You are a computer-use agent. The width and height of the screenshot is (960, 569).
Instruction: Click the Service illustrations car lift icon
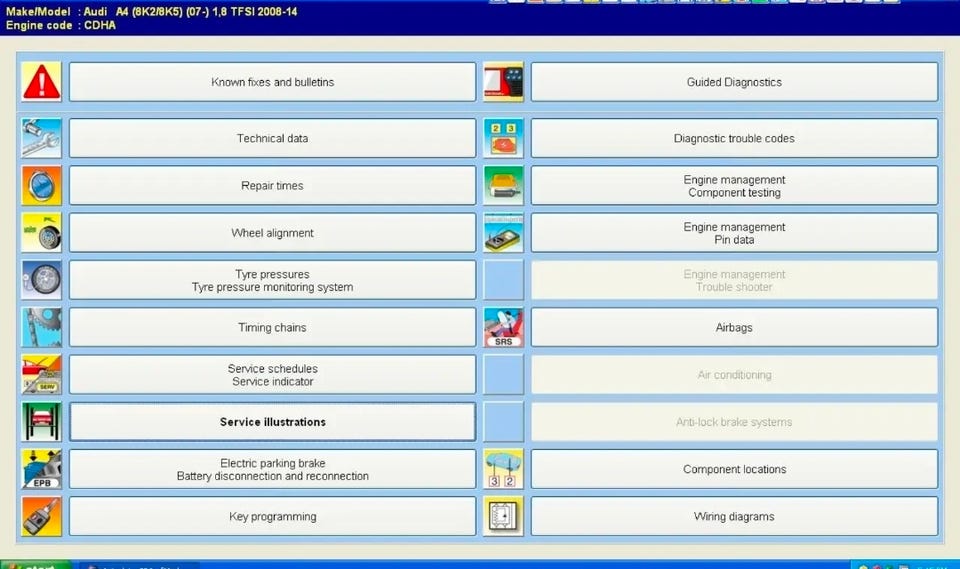[42, 421]
